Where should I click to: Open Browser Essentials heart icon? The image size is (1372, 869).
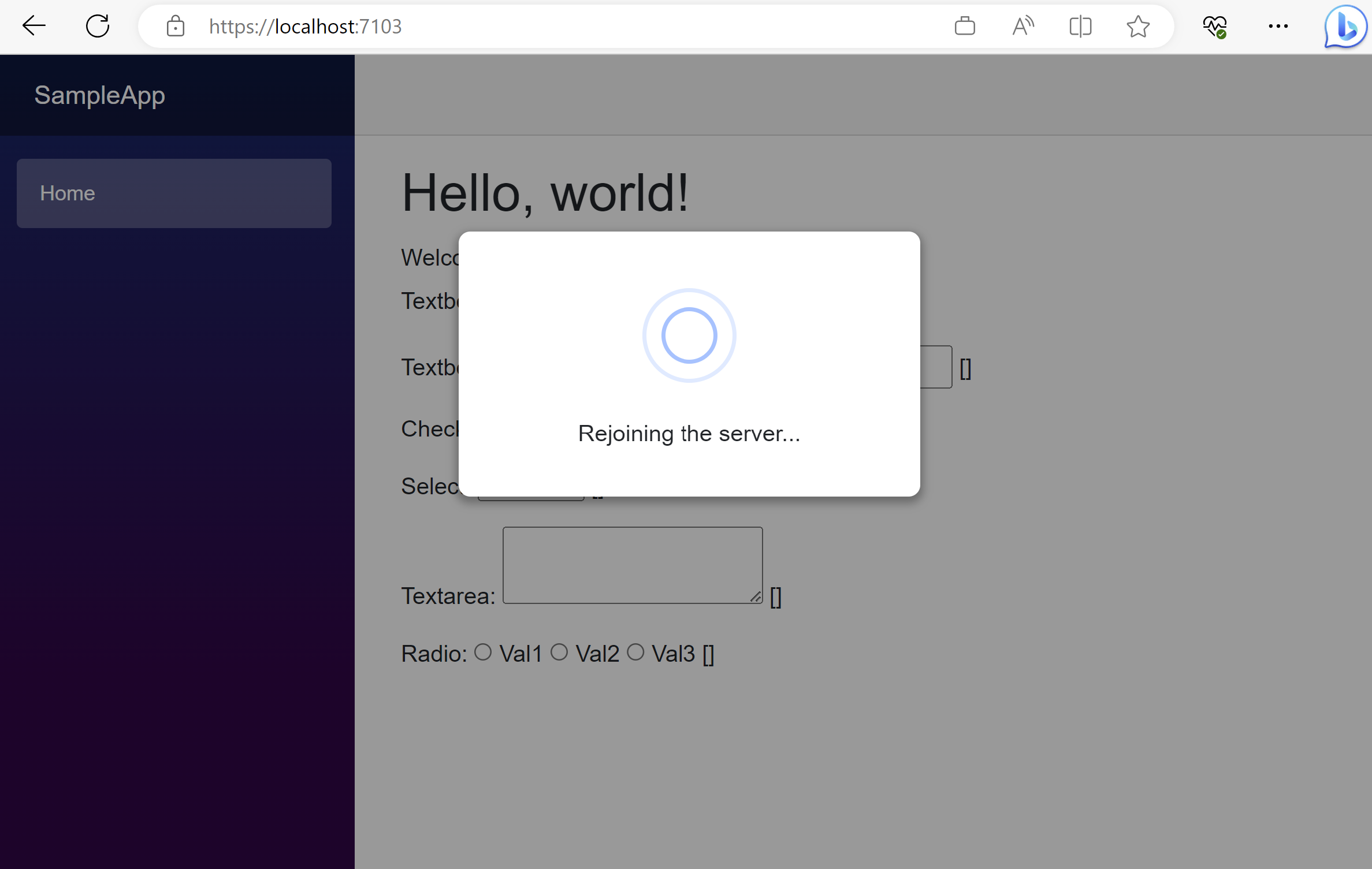1215,26
